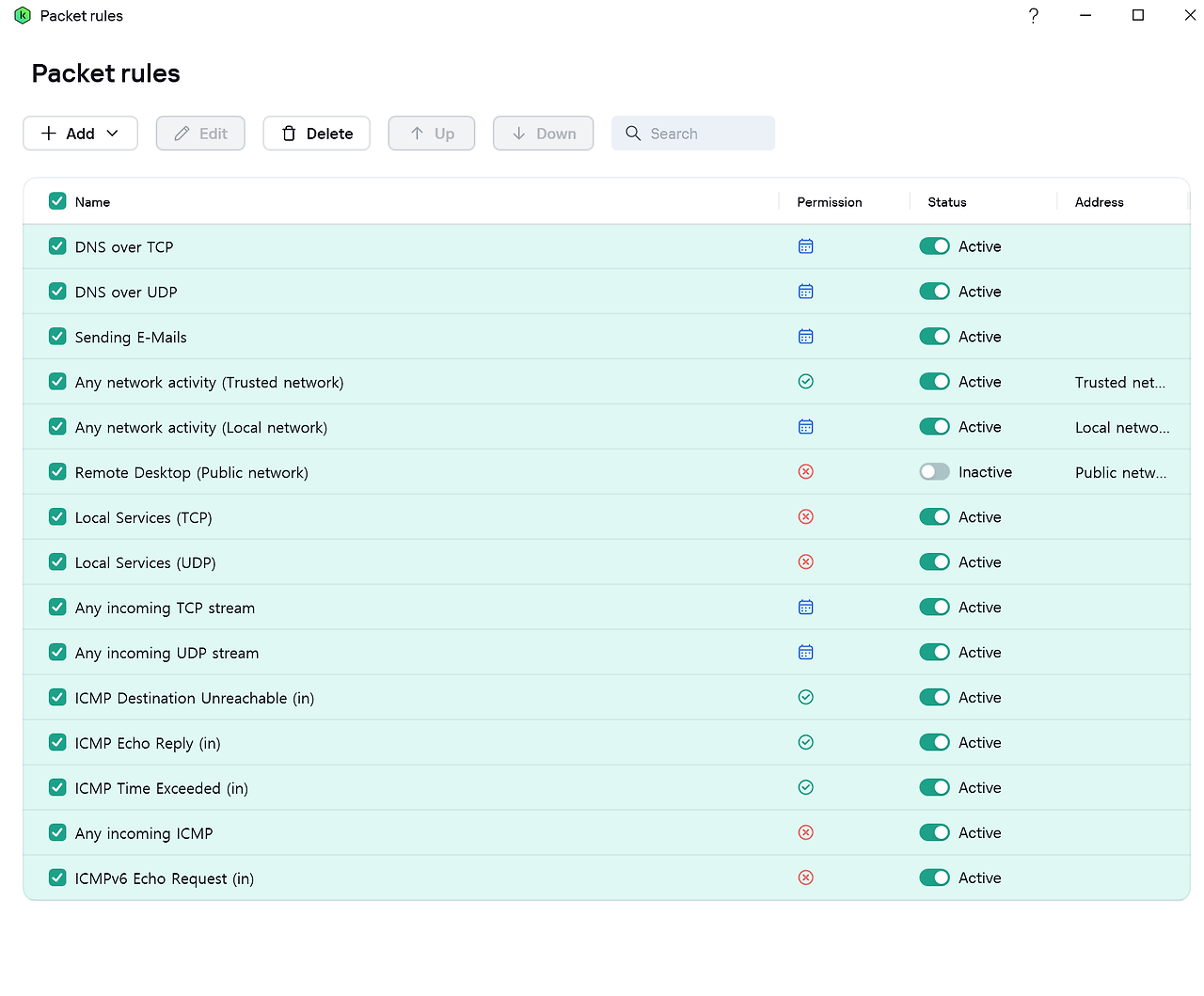Click the permission icon for Sending E-Mails

coord(805,337)
